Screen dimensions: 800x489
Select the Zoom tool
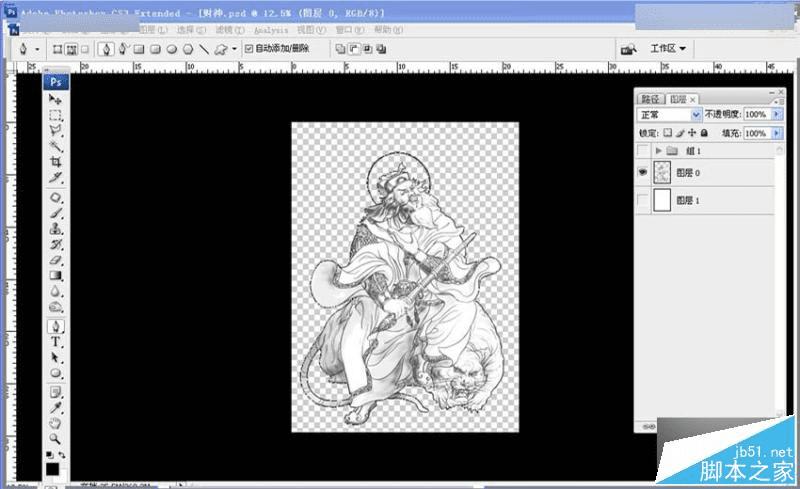pyautogui.click(x=55, y=438)
